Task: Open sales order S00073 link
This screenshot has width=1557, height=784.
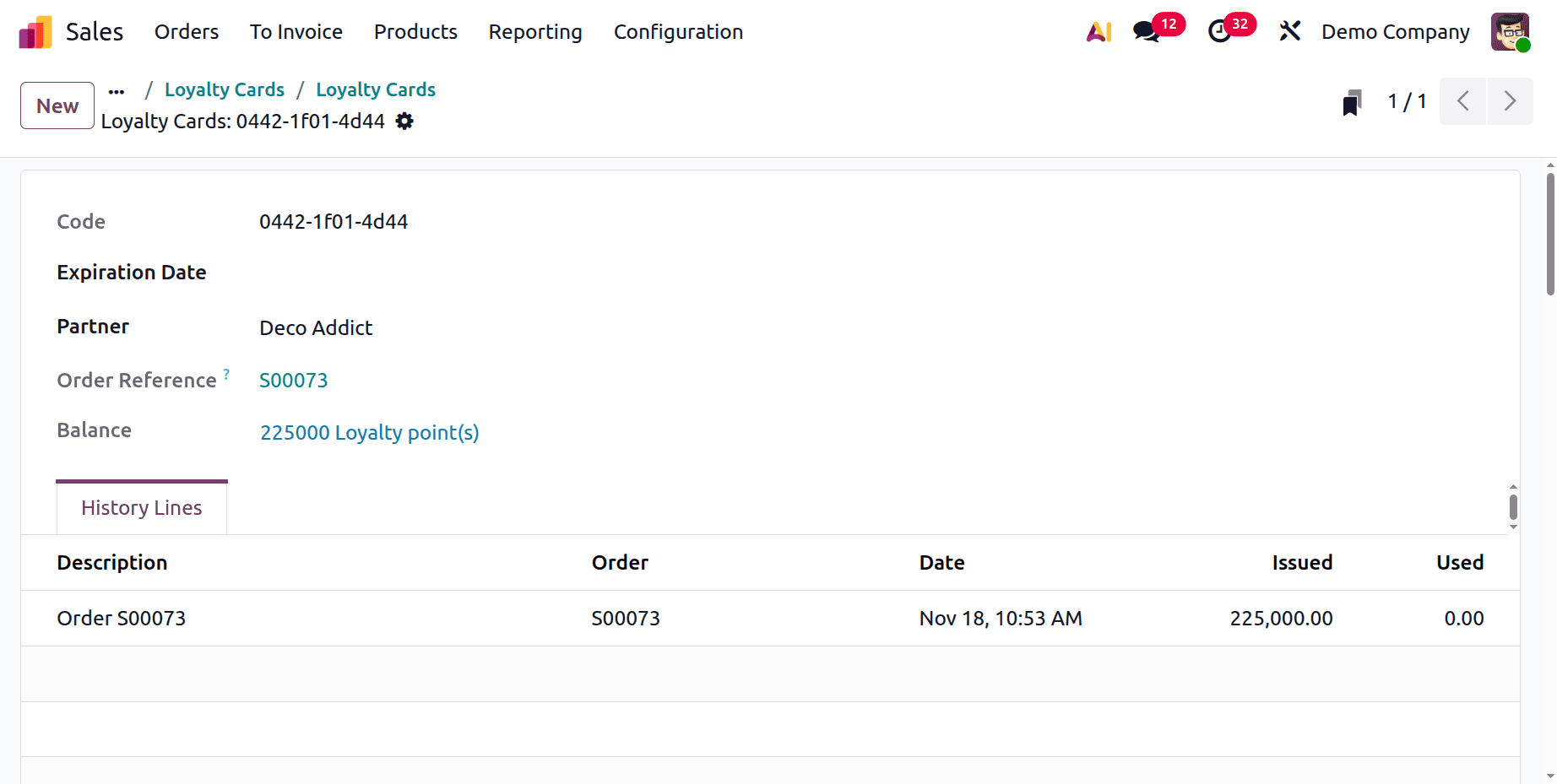Action: [294, 381]
